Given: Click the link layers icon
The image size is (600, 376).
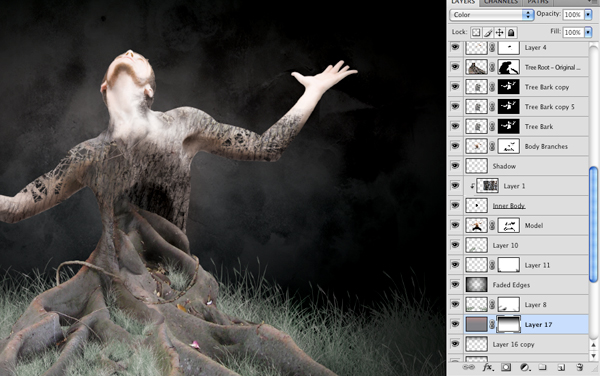Looking at the screenshot, I should tap(468, 368).
